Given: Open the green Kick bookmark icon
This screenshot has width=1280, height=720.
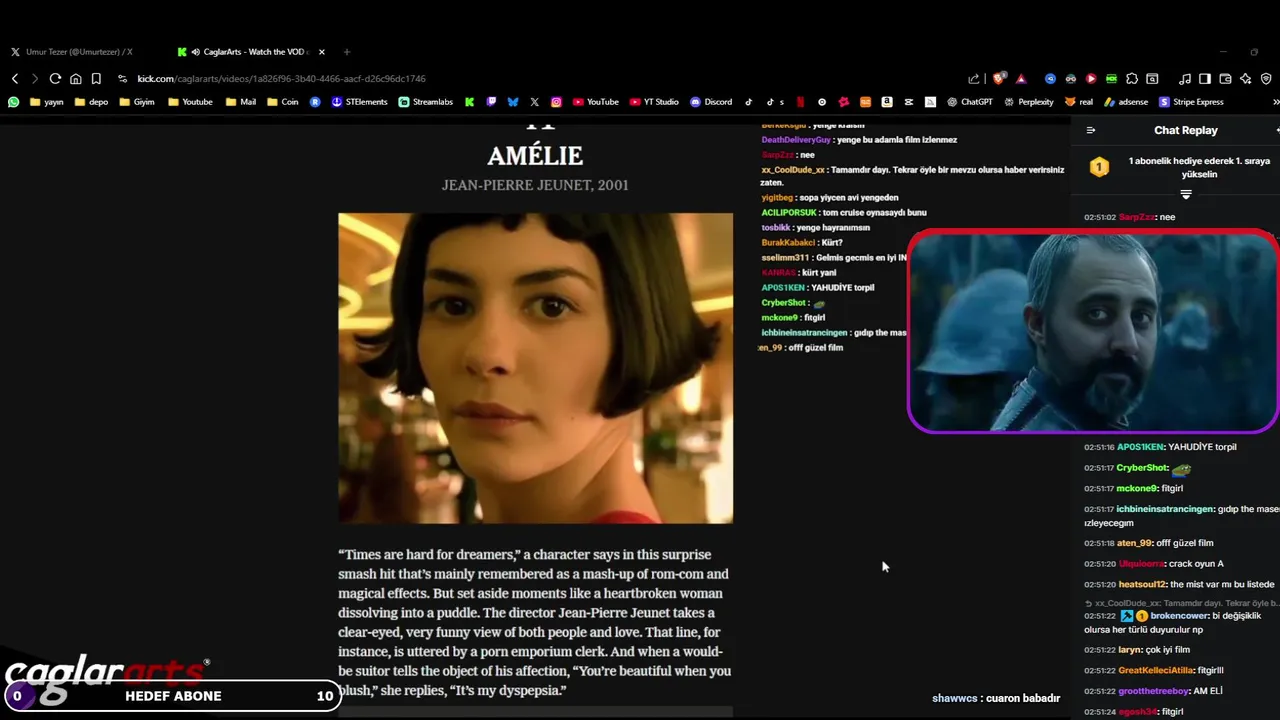Looking at the screenshot, I should click(x=469, y=102).
